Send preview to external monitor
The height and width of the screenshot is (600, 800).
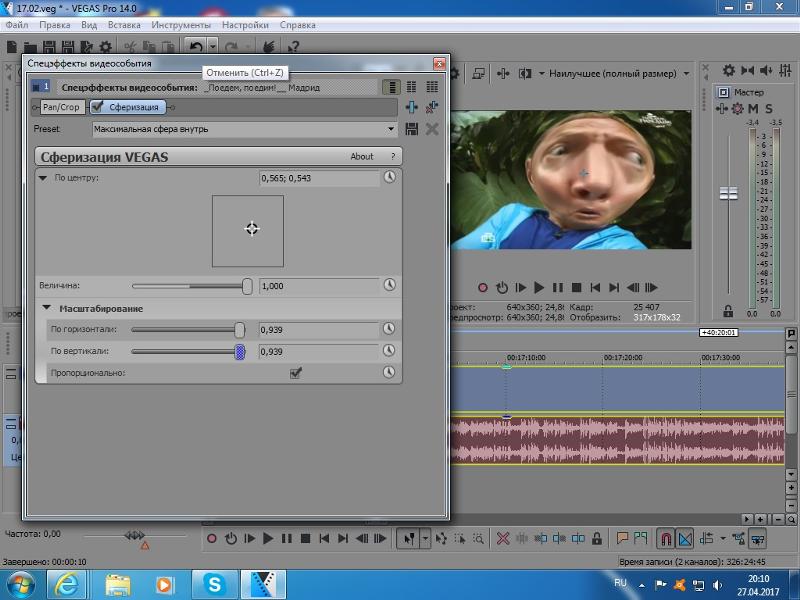pyautogui.click(x=478, y=74)
